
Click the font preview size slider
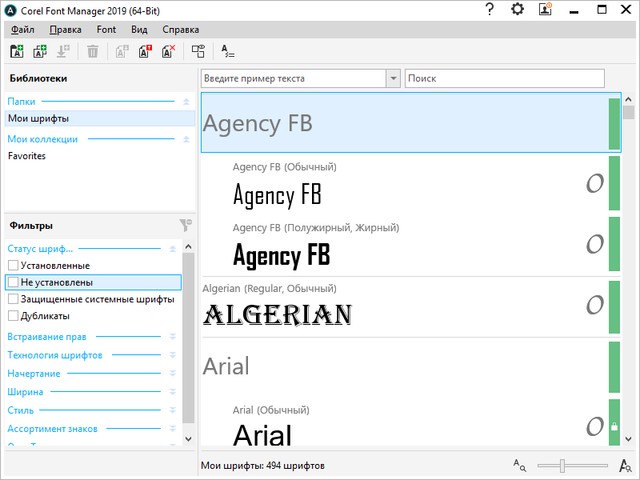(x=563, y=465)
